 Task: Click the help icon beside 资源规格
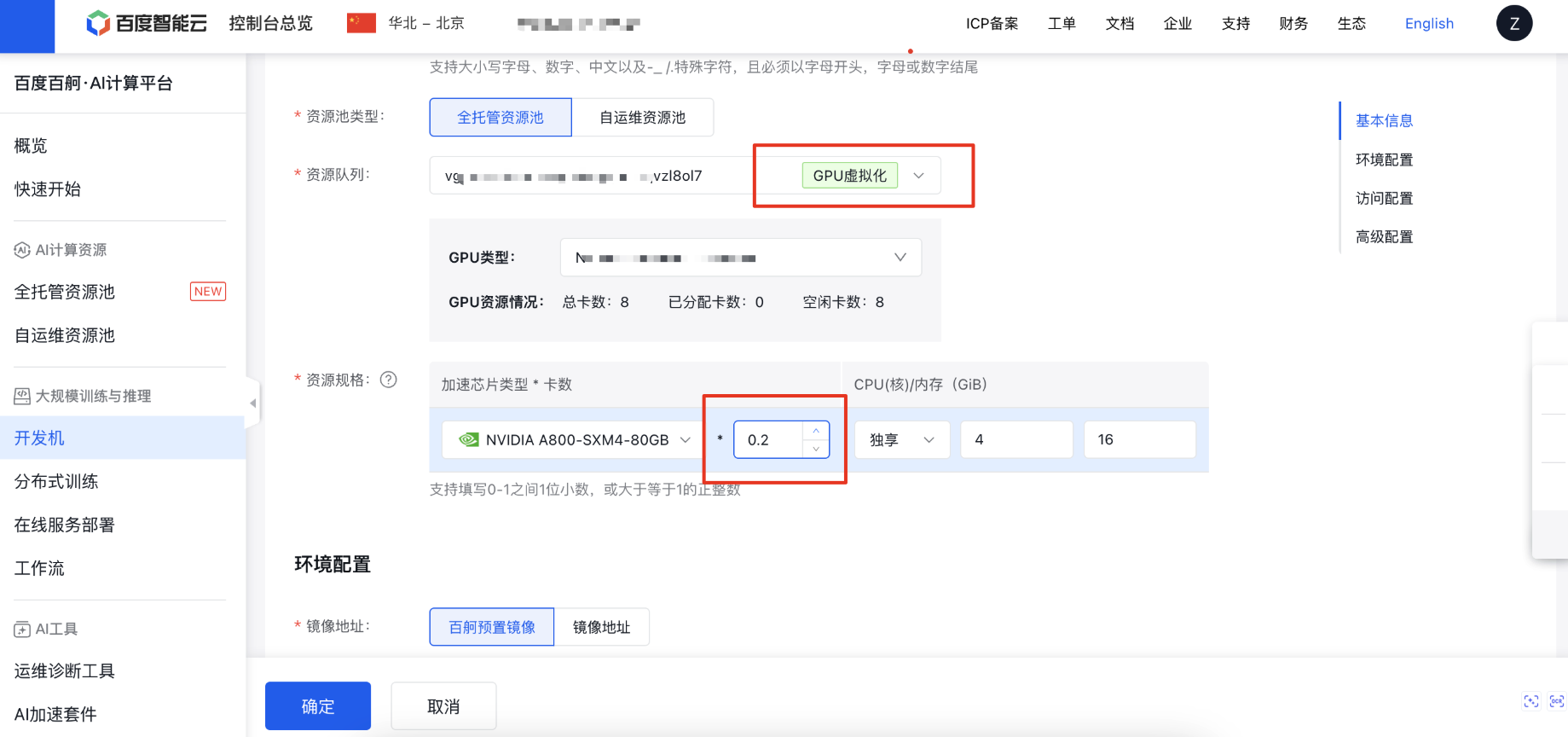(x=389, y=380)
